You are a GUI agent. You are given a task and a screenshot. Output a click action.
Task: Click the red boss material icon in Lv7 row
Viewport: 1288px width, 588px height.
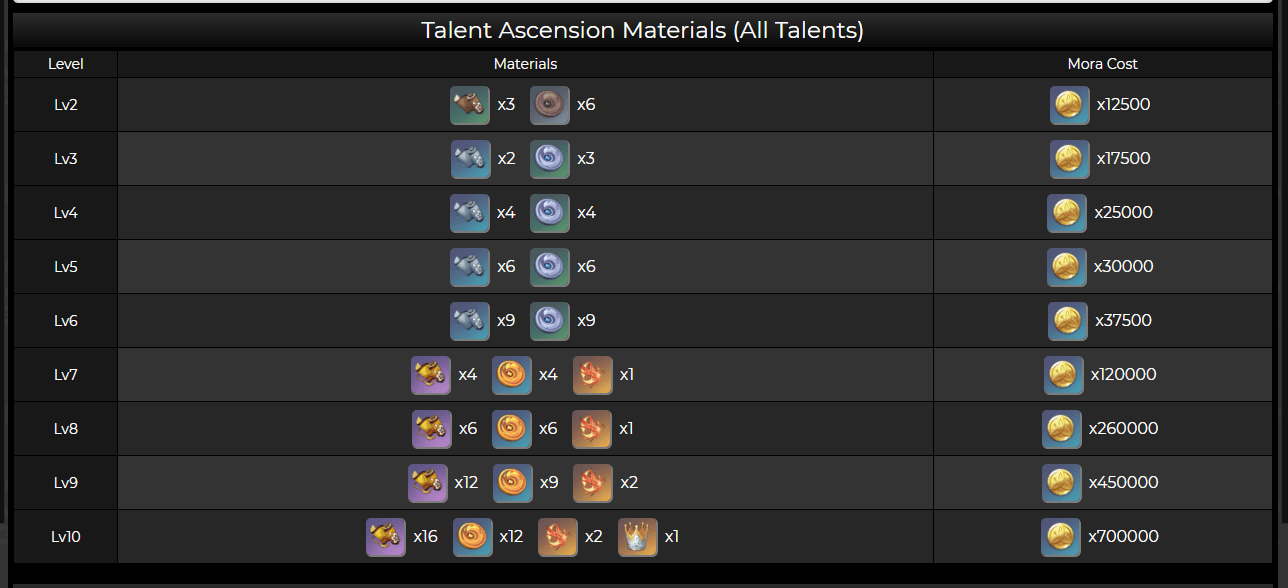[x=593, y=374]
